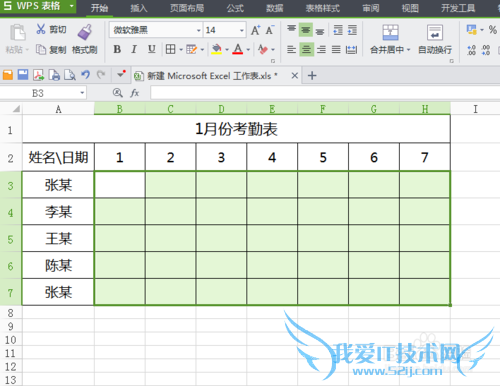
Task: Click the 自动换行 wrap text button
Action: click(x=435, y=39)
